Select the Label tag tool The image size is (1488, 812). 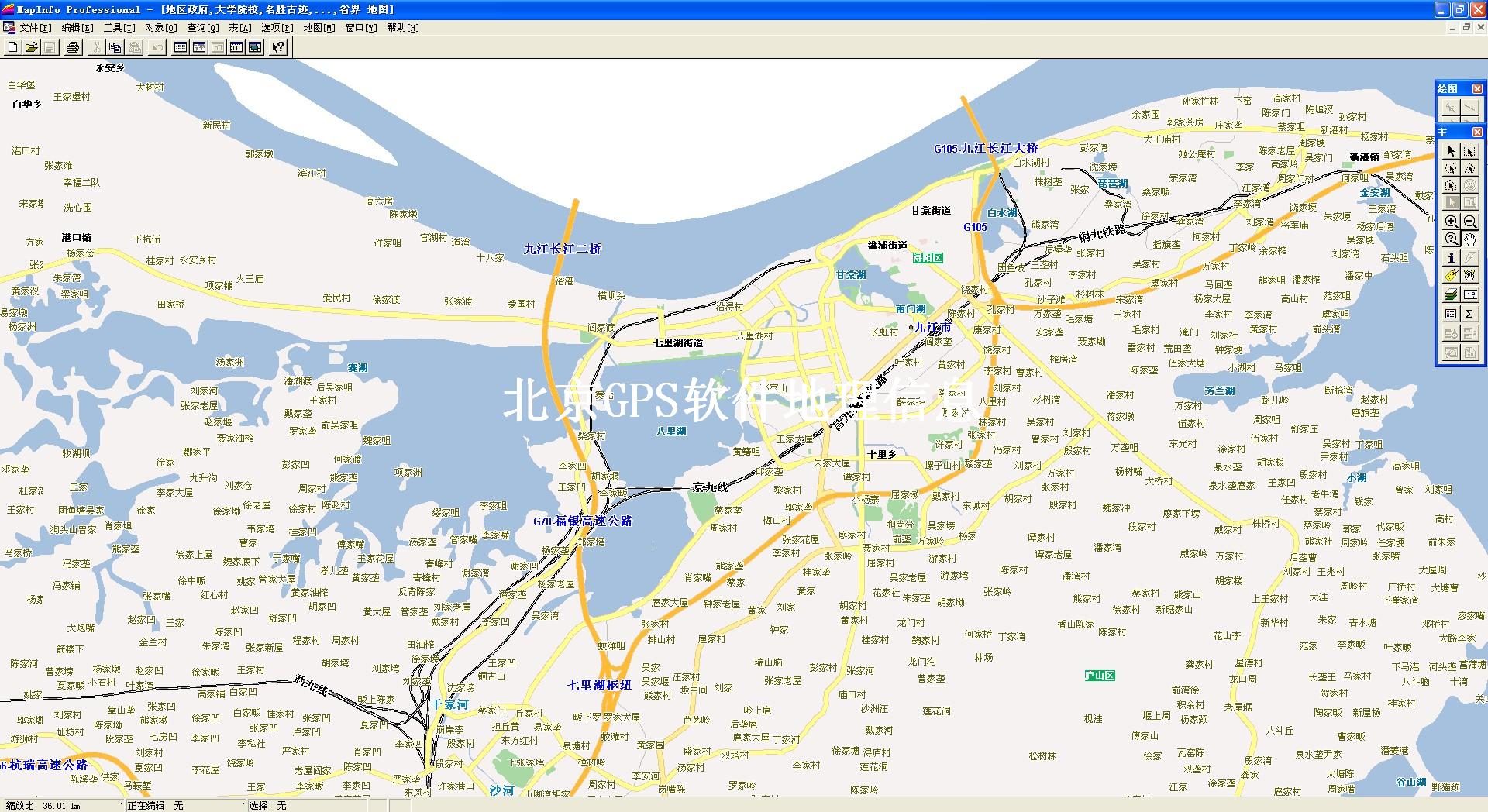tap(1452, 275)
